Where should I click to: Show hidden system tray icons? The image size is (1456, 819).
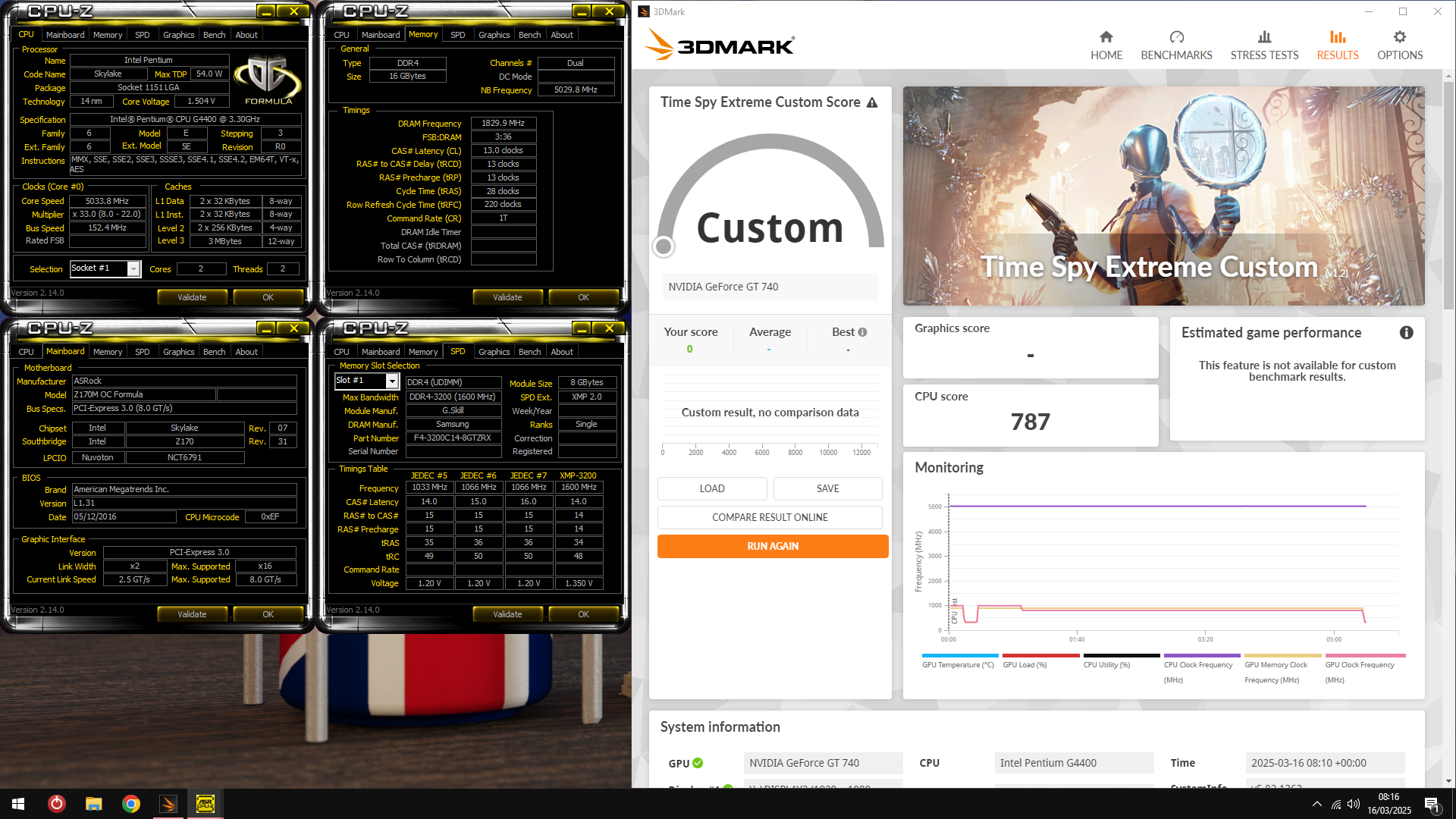pyautogui.click(x=1316, y=804)
